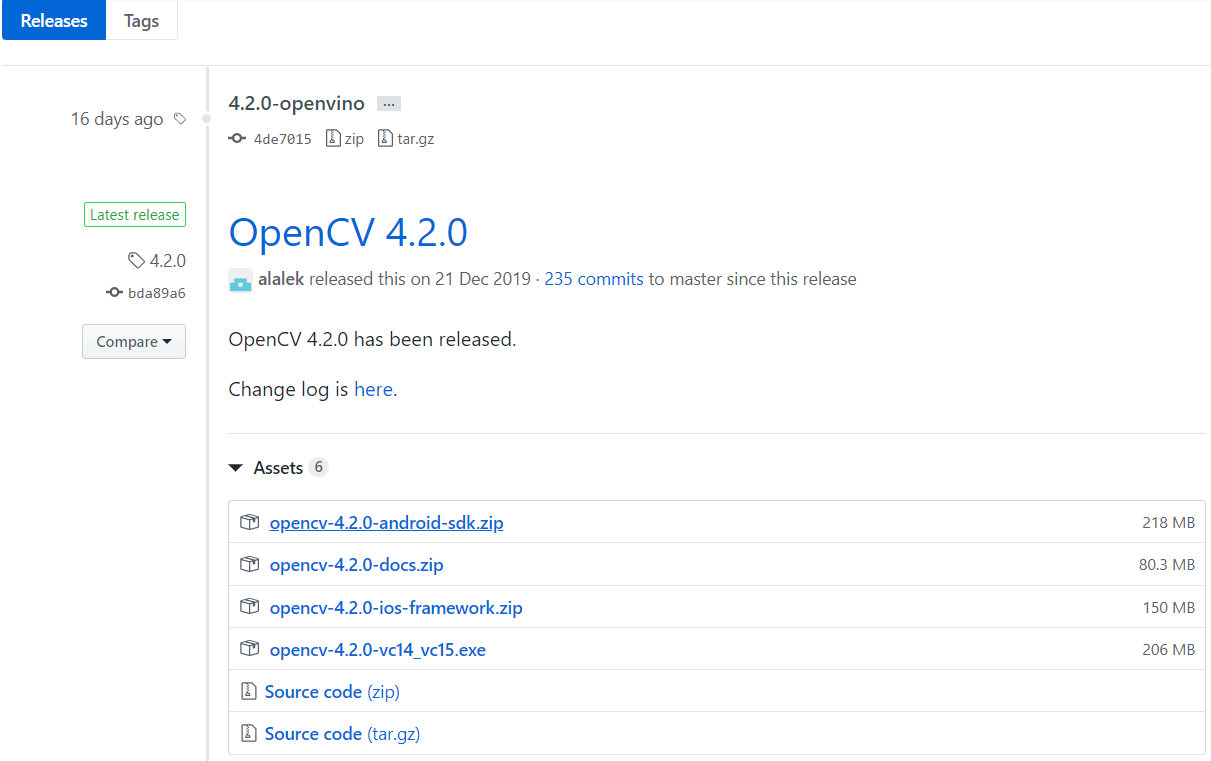Click the Assets count badge 6

pyautogui.click(x=318, y=467)
